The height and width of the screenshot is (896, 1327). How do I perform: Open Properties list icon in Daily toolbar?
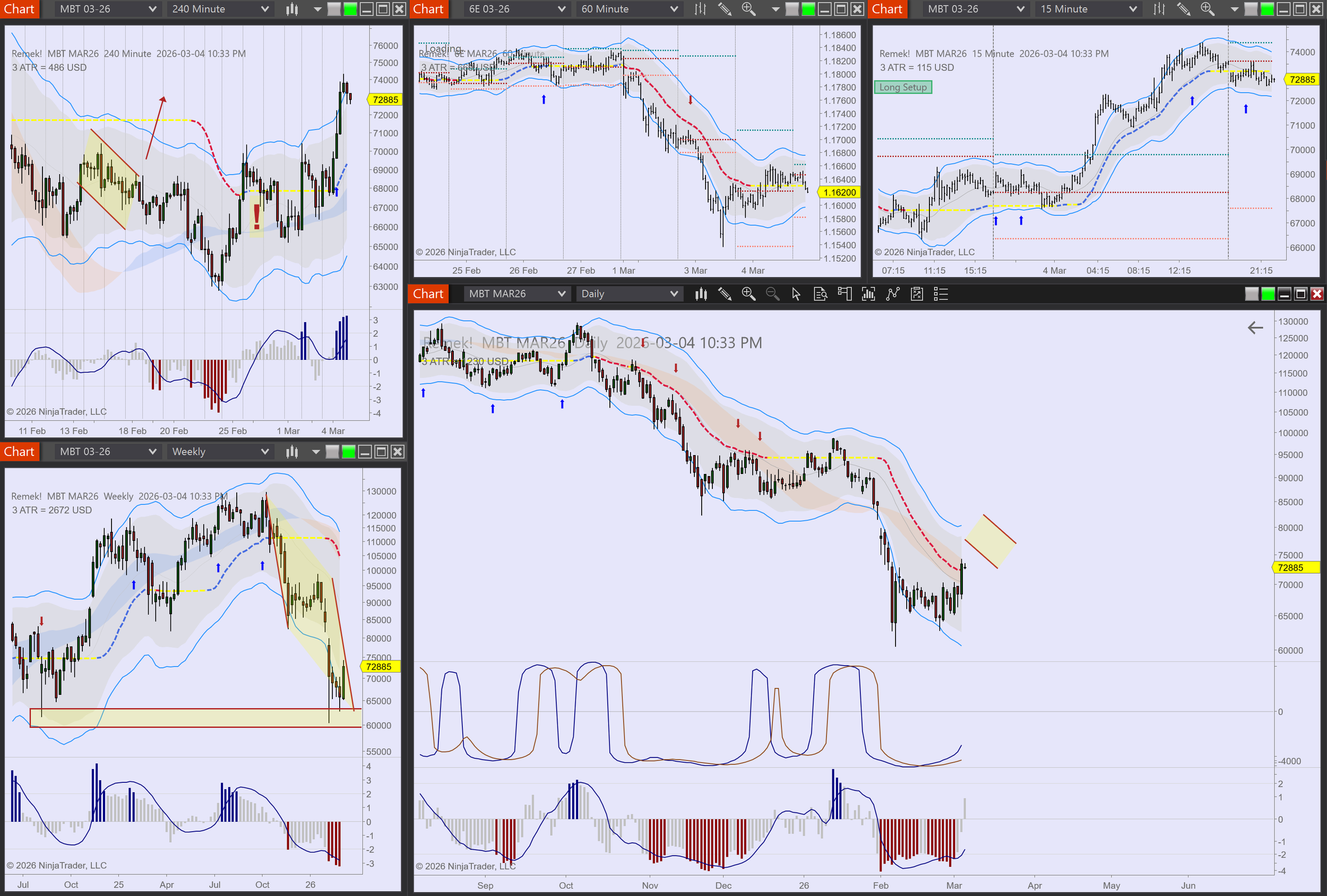941,294
